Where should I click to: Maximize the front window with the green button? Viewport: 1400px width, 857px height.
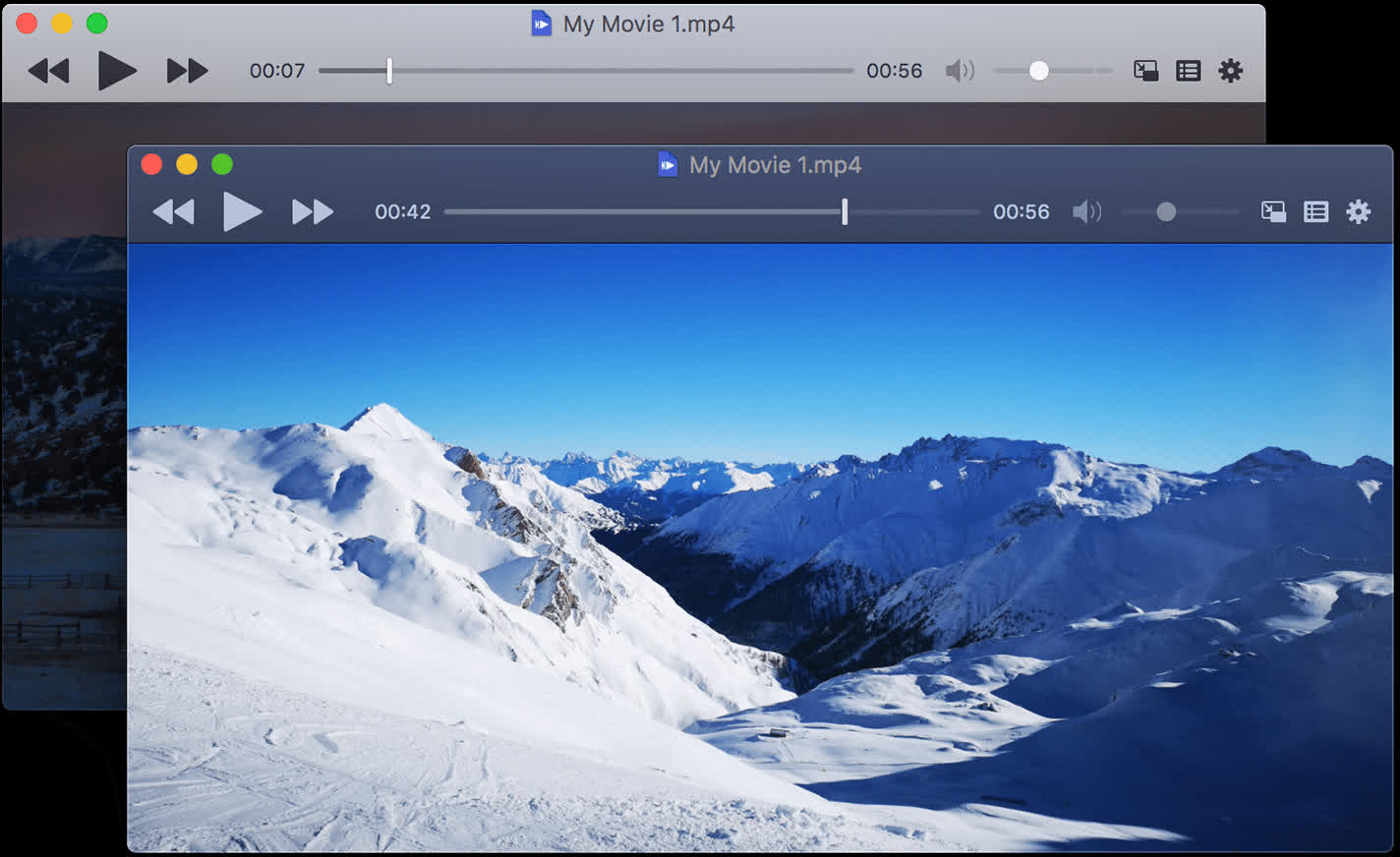[222, 164]
